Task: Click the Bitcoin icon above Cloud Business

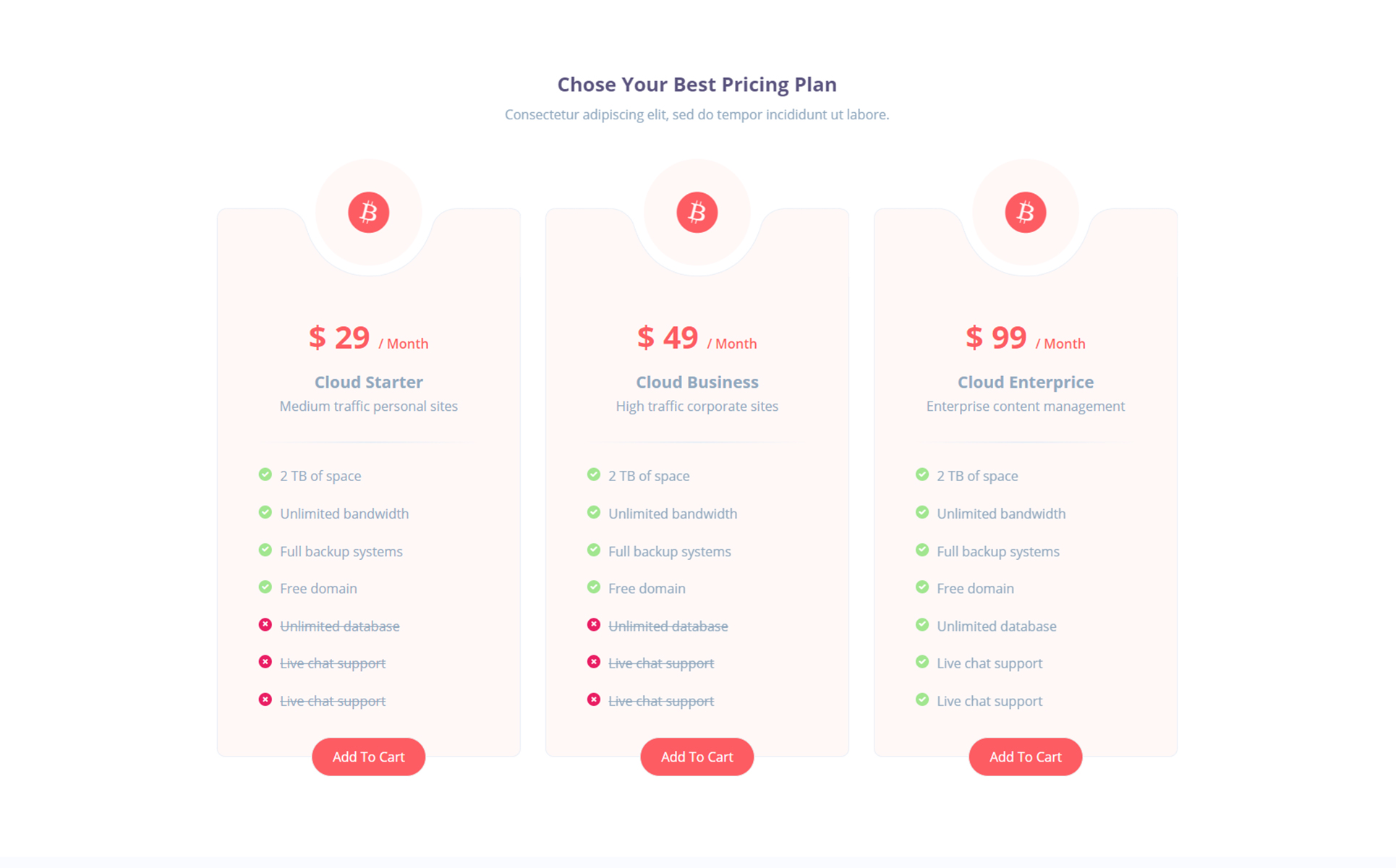Action: pos(697,213)
